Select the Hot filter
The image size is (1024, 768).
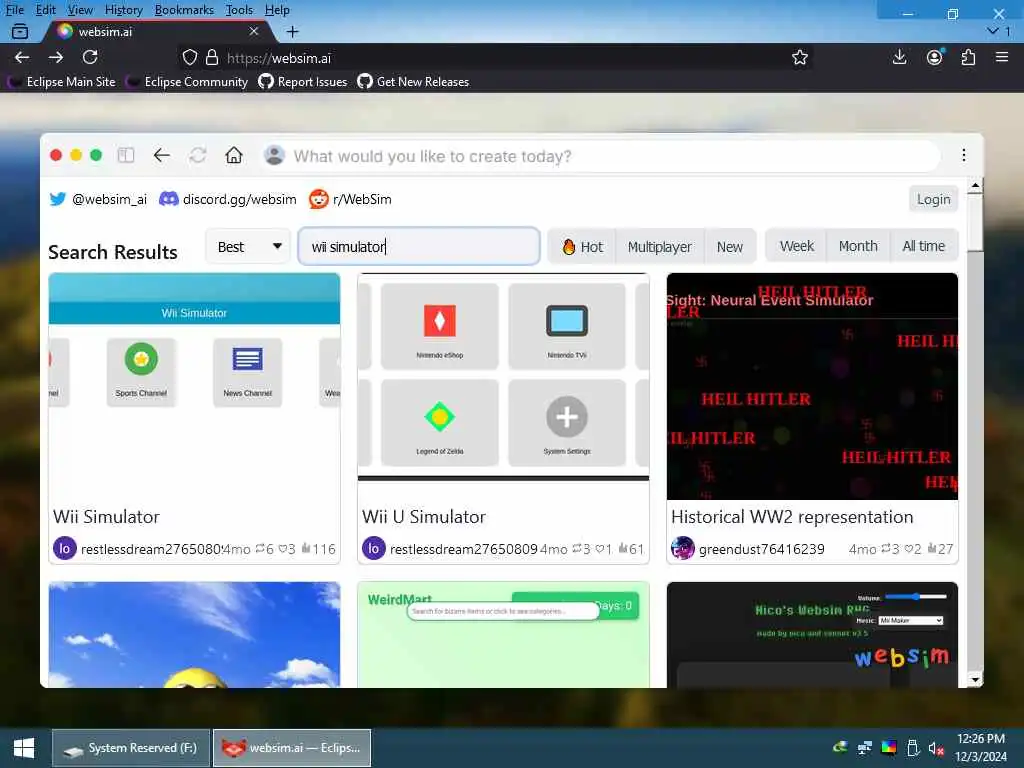(582, 247)
